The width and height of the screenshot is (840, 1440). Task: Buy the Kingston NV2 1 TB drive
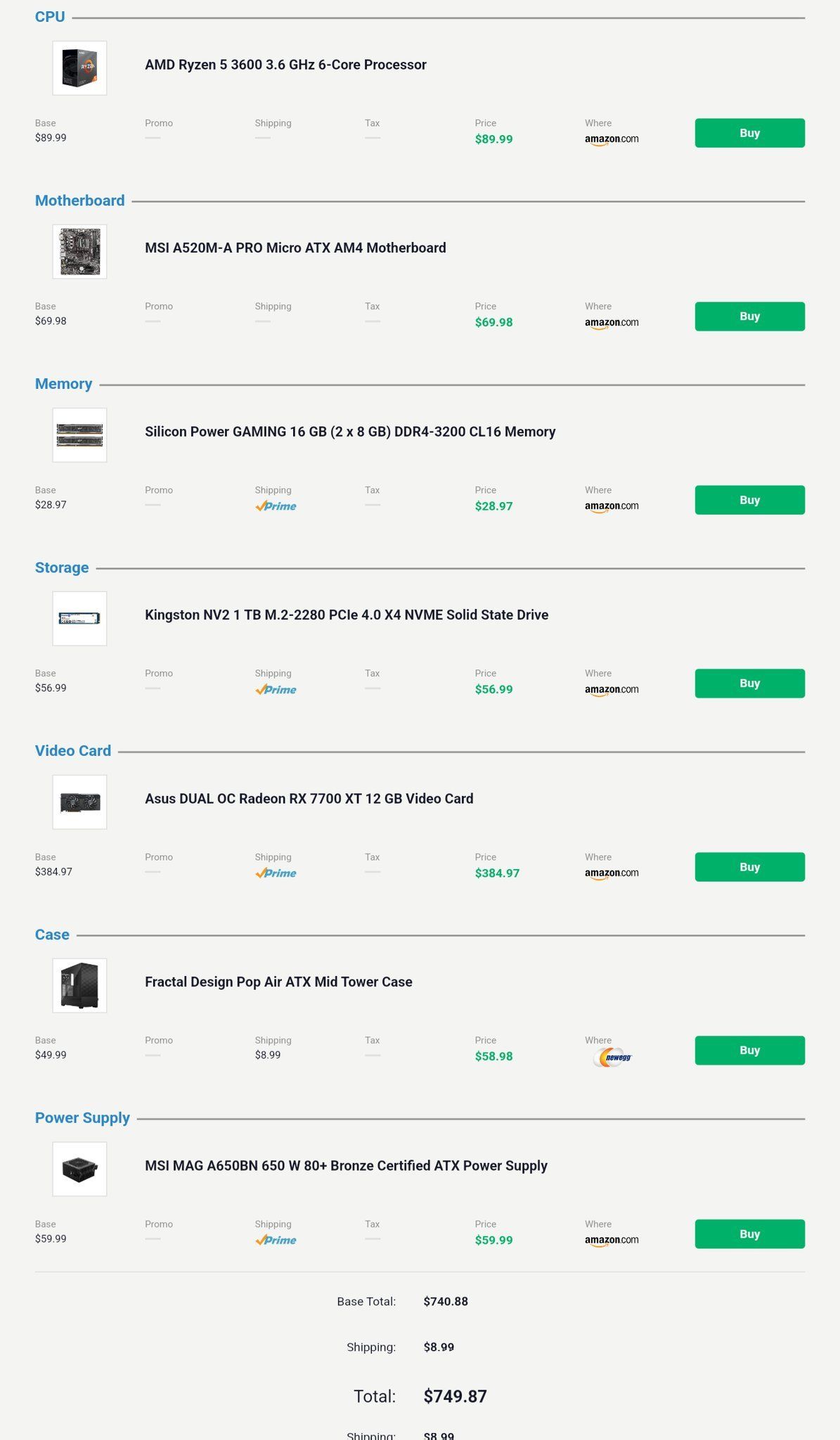click(x=750, y=683)
